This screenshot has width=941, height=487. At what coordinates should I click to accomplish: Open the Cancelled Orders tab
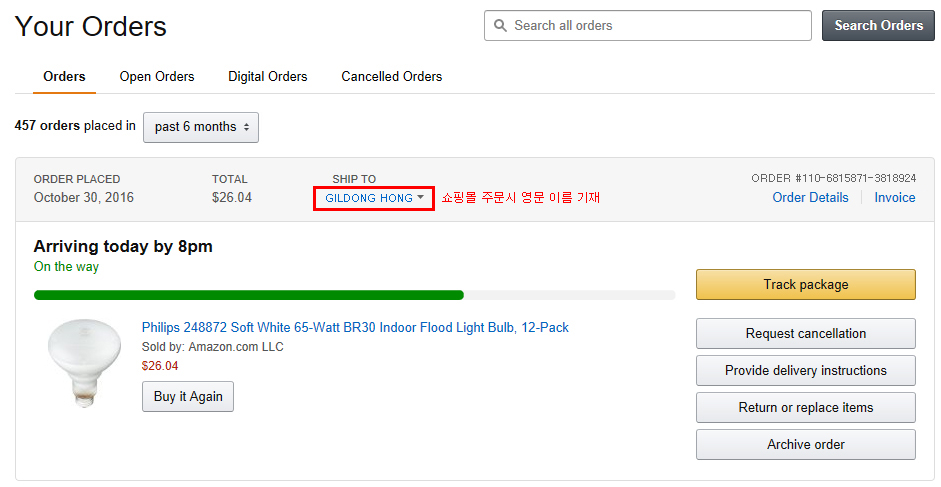(391, 77)
